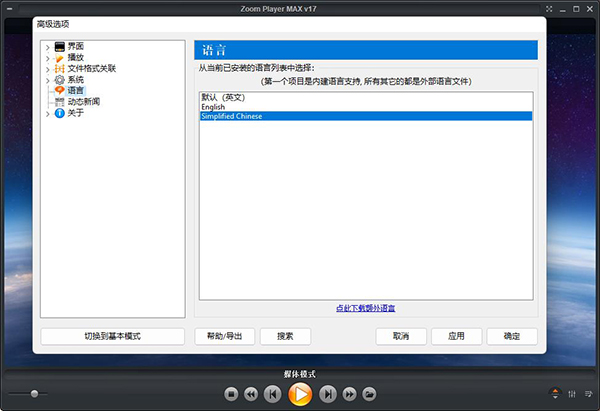Click the volume slider at bottom left
The height and width of the screenshot is (411, 600).
click(28, 394)
